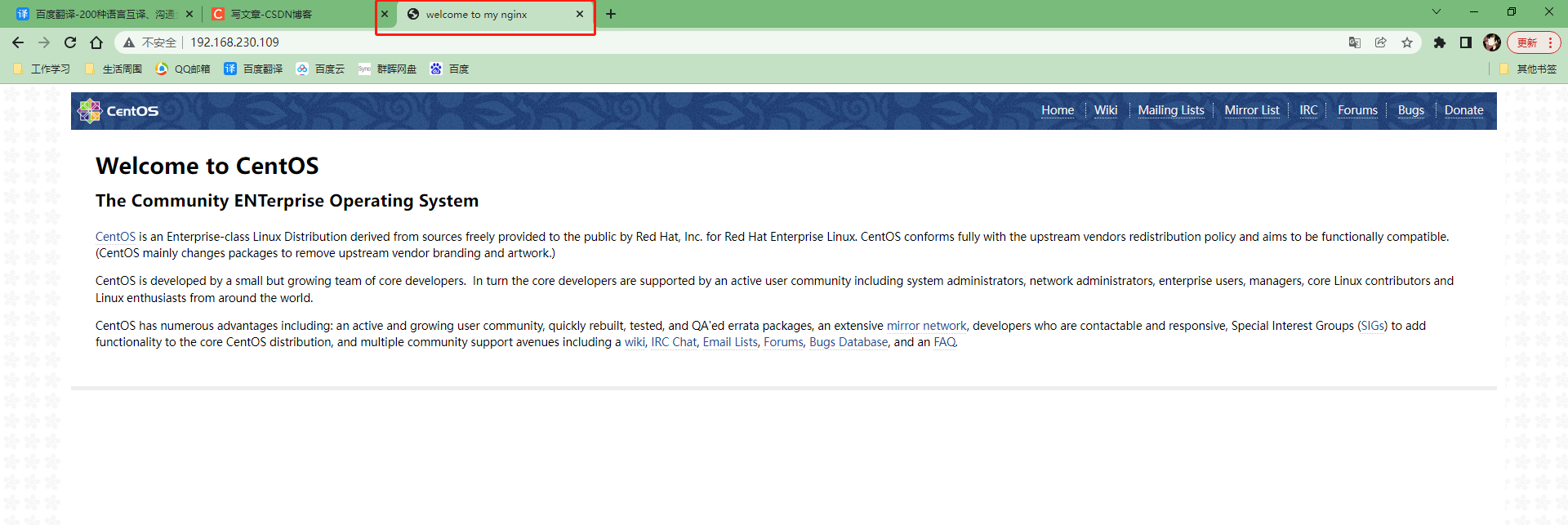Open the 群晖网盘 bookmark

tap(387, 69)
